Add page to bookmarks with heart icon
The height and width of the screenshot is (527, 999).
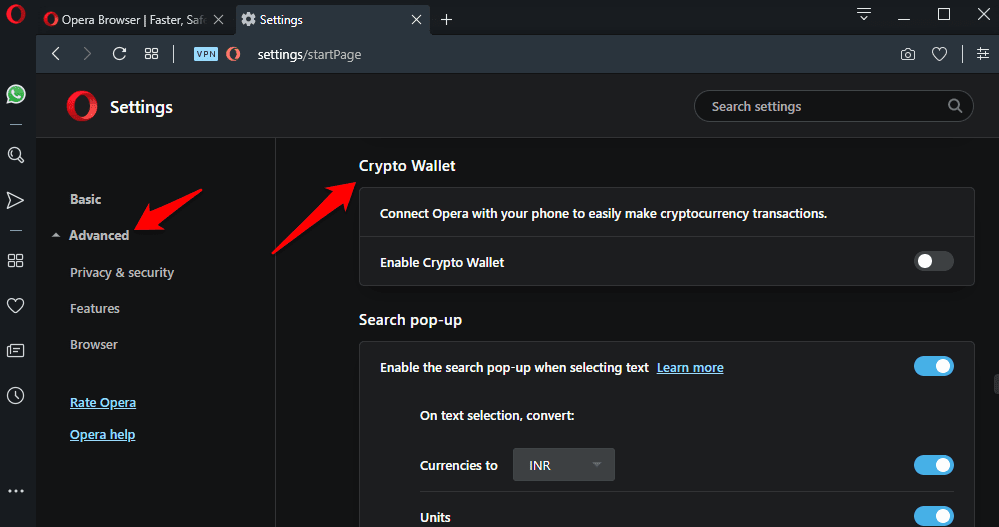click(939, 55)
